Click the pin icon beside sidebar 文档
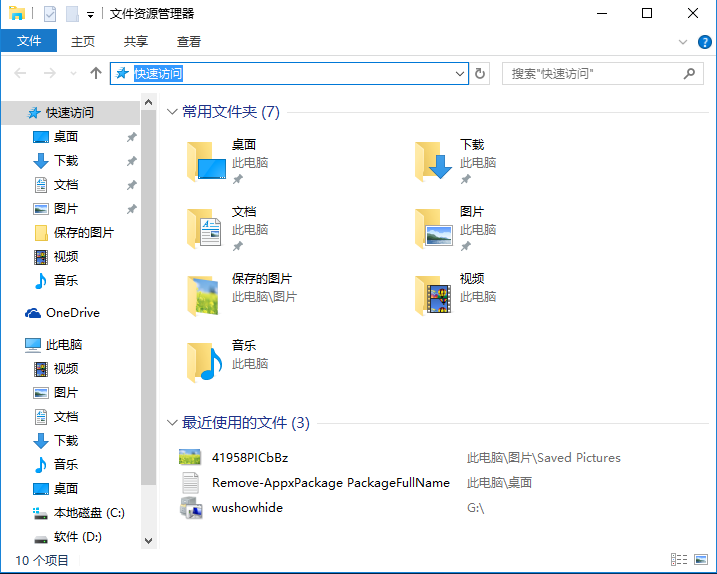 [x=132, y=185]
